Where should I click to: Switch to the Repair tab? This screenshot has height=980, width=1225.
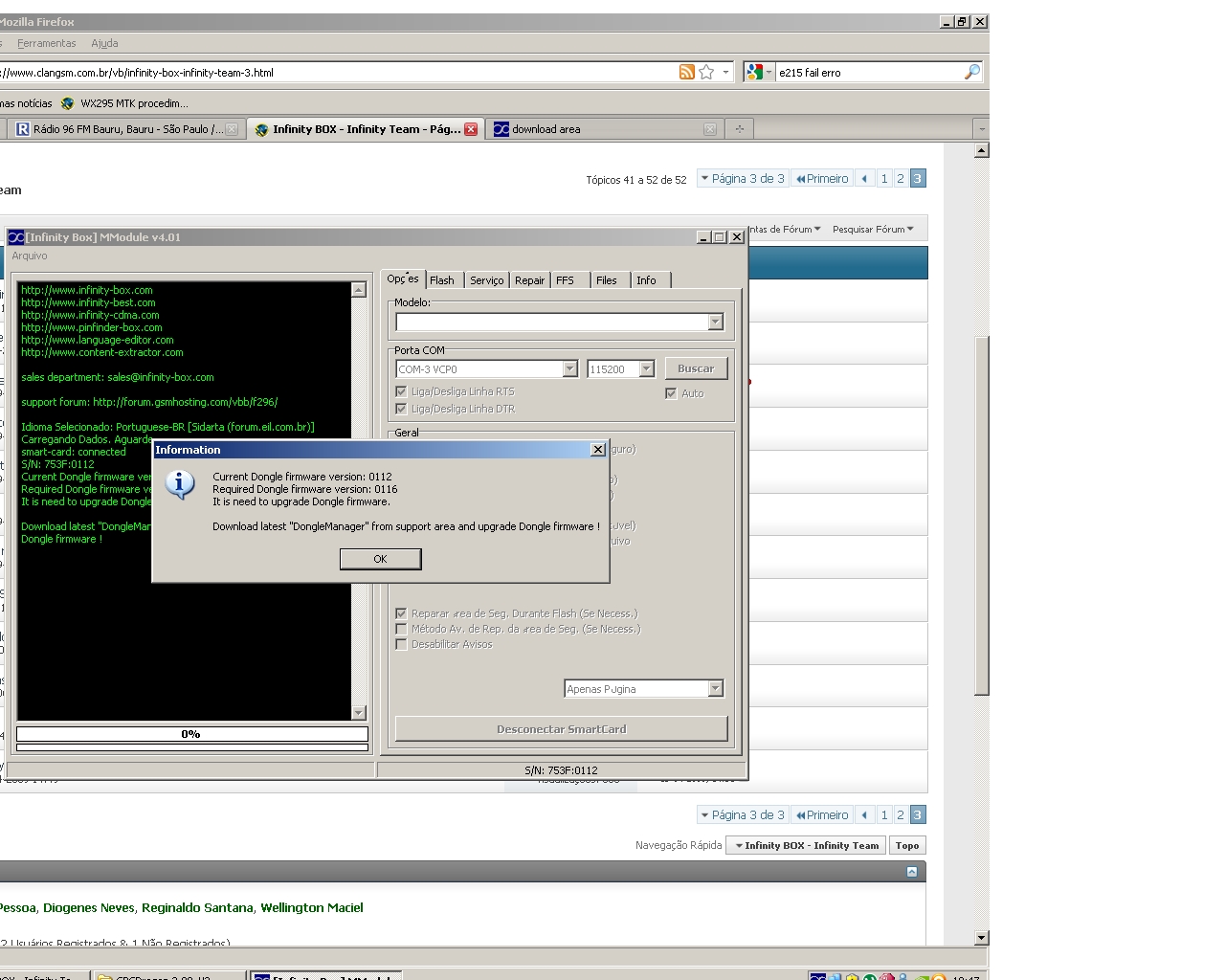(x=529, y=280)
